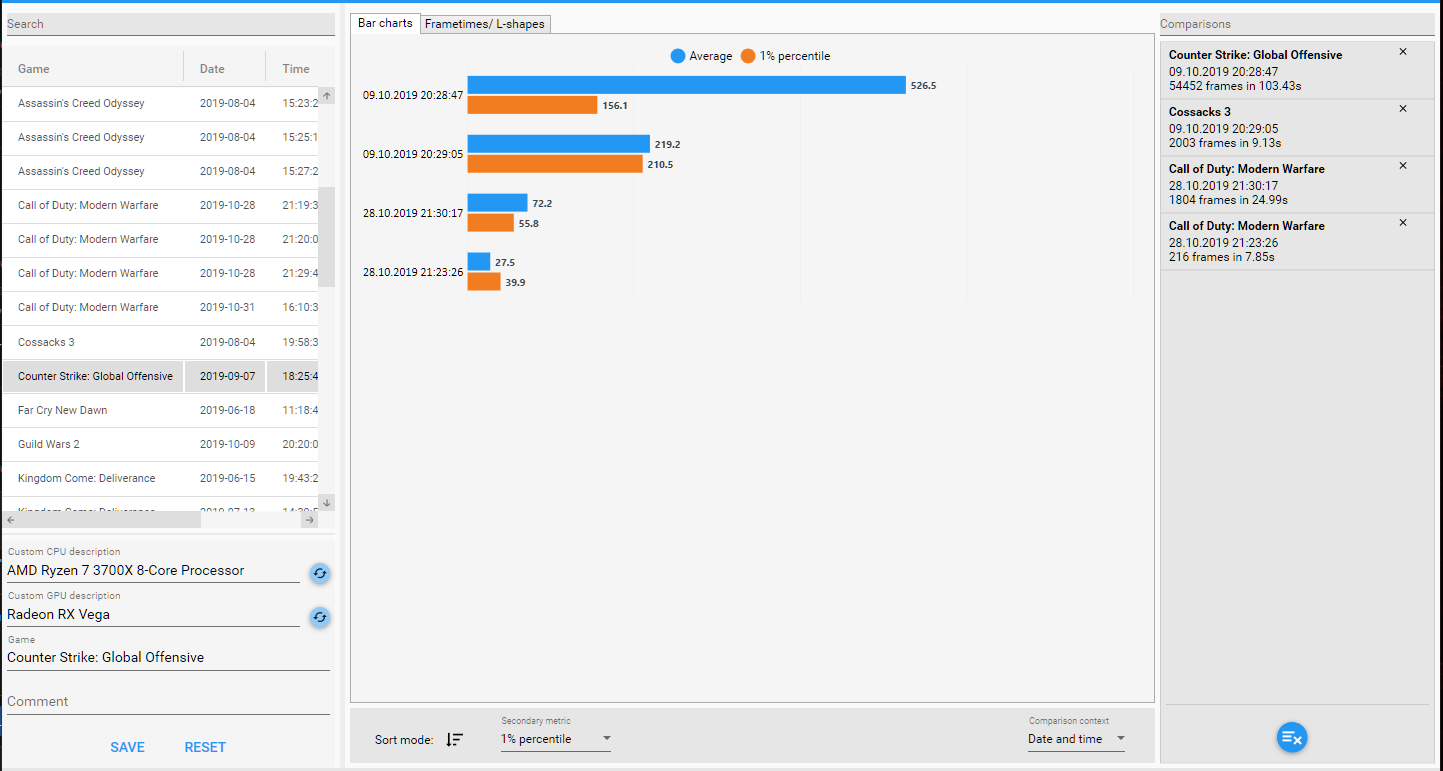Select Assassin's Creed Odyssey 15:25 record
This screenshot has width=1443, height=771.
point(160,137)
